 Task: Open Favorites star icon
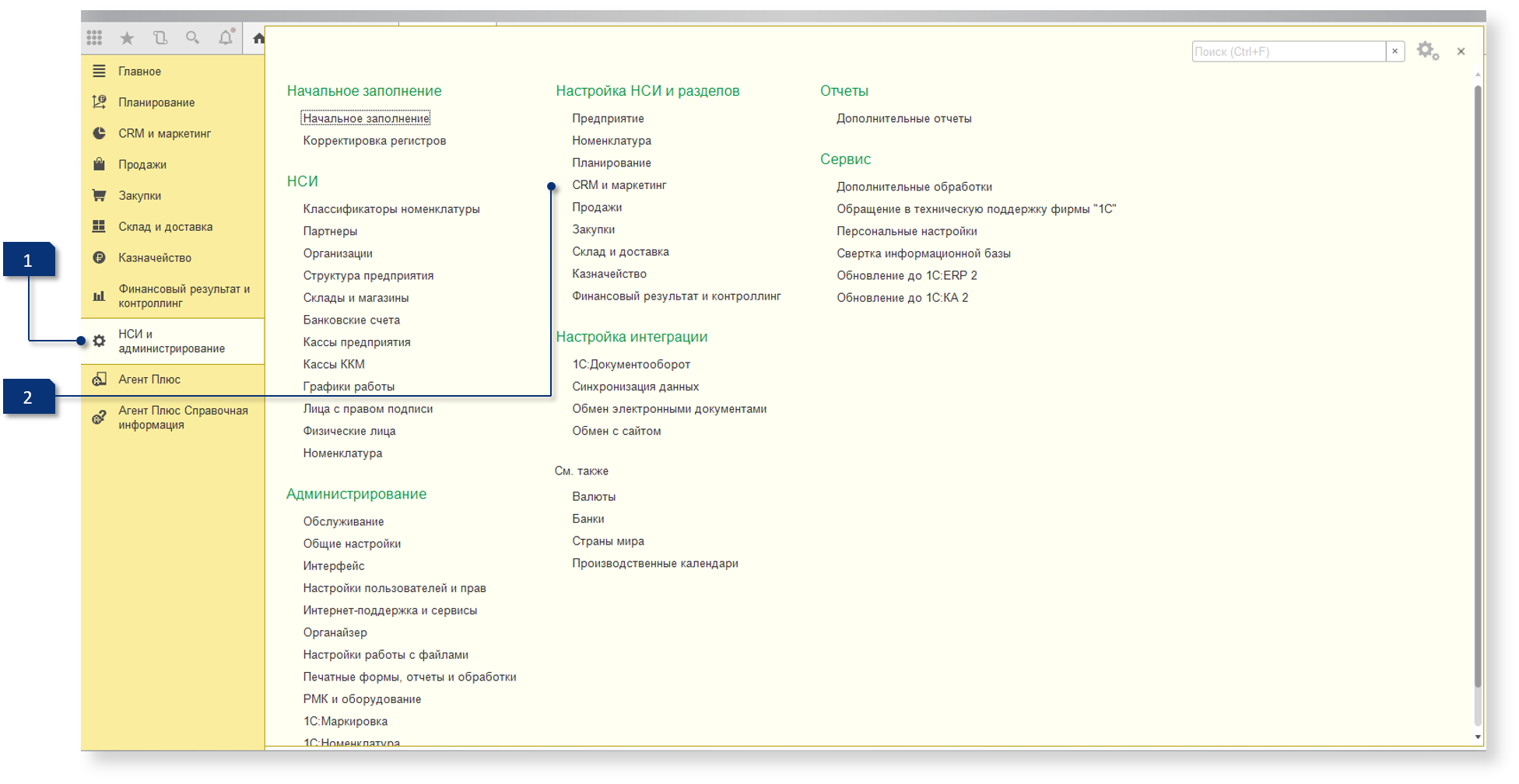[127, 37]
